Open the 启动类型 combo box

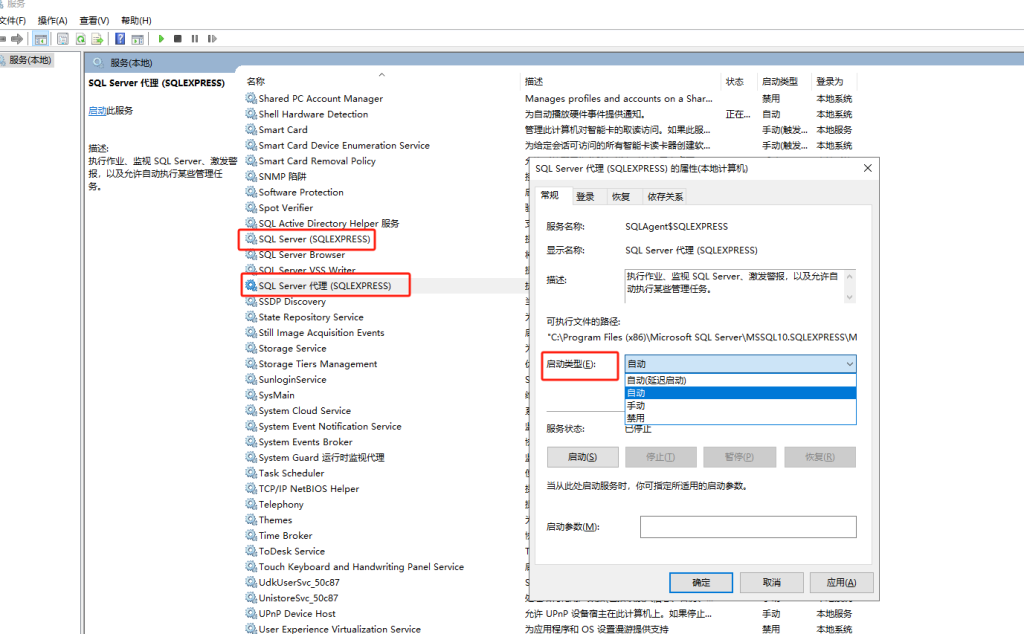(740, 364)
